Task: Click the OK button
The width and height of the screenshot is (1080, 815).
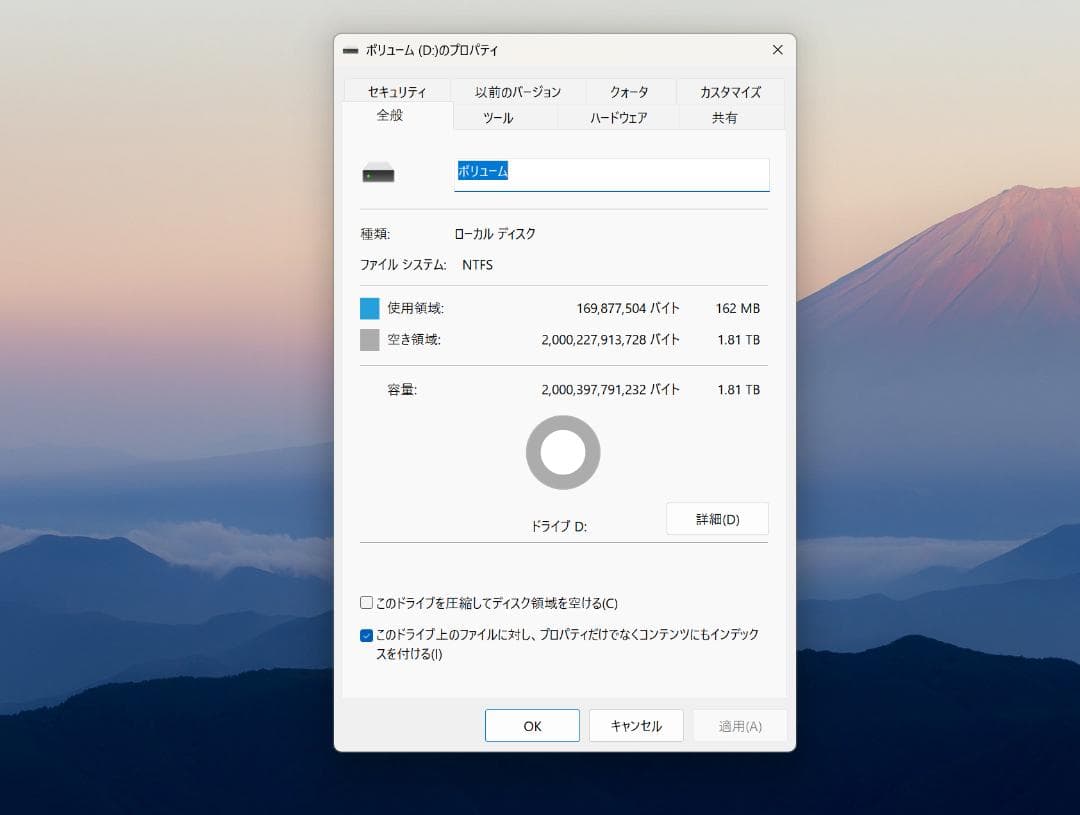Action: [532, 725]
